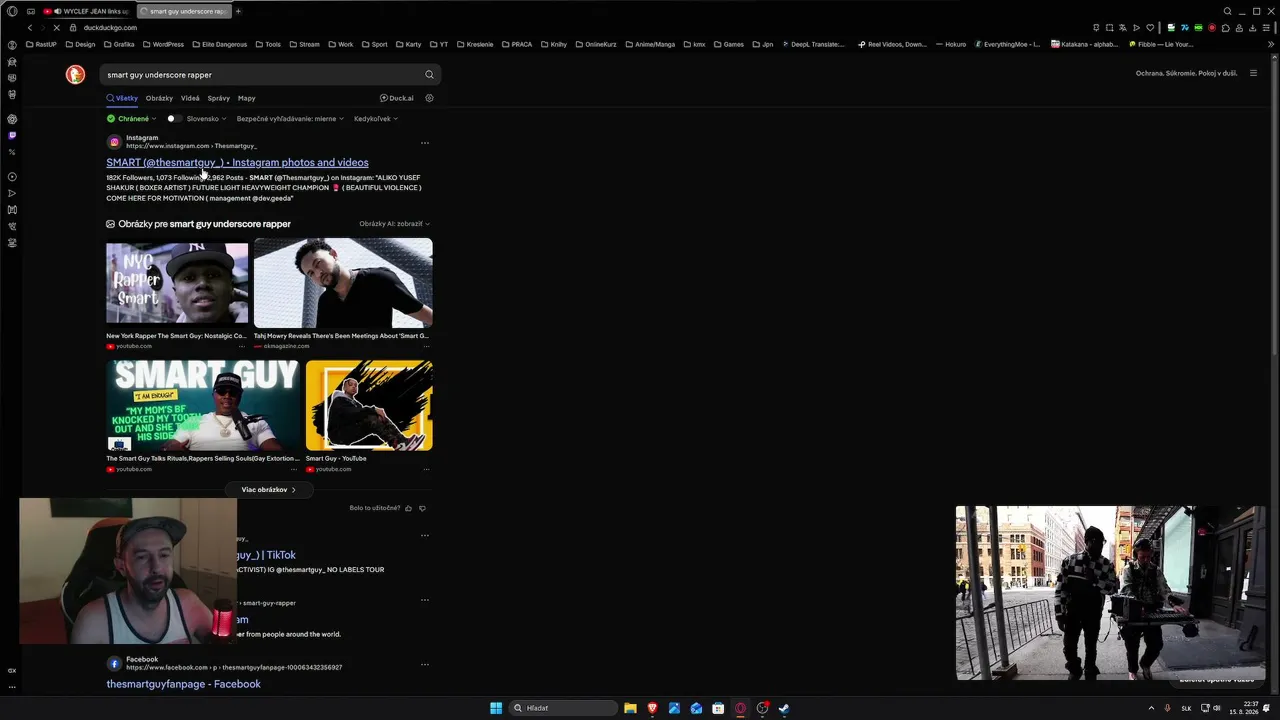Open DuckDuckGo search settings gear
The height and width of the screenshot is (720, 1280).
click(429, 98)
